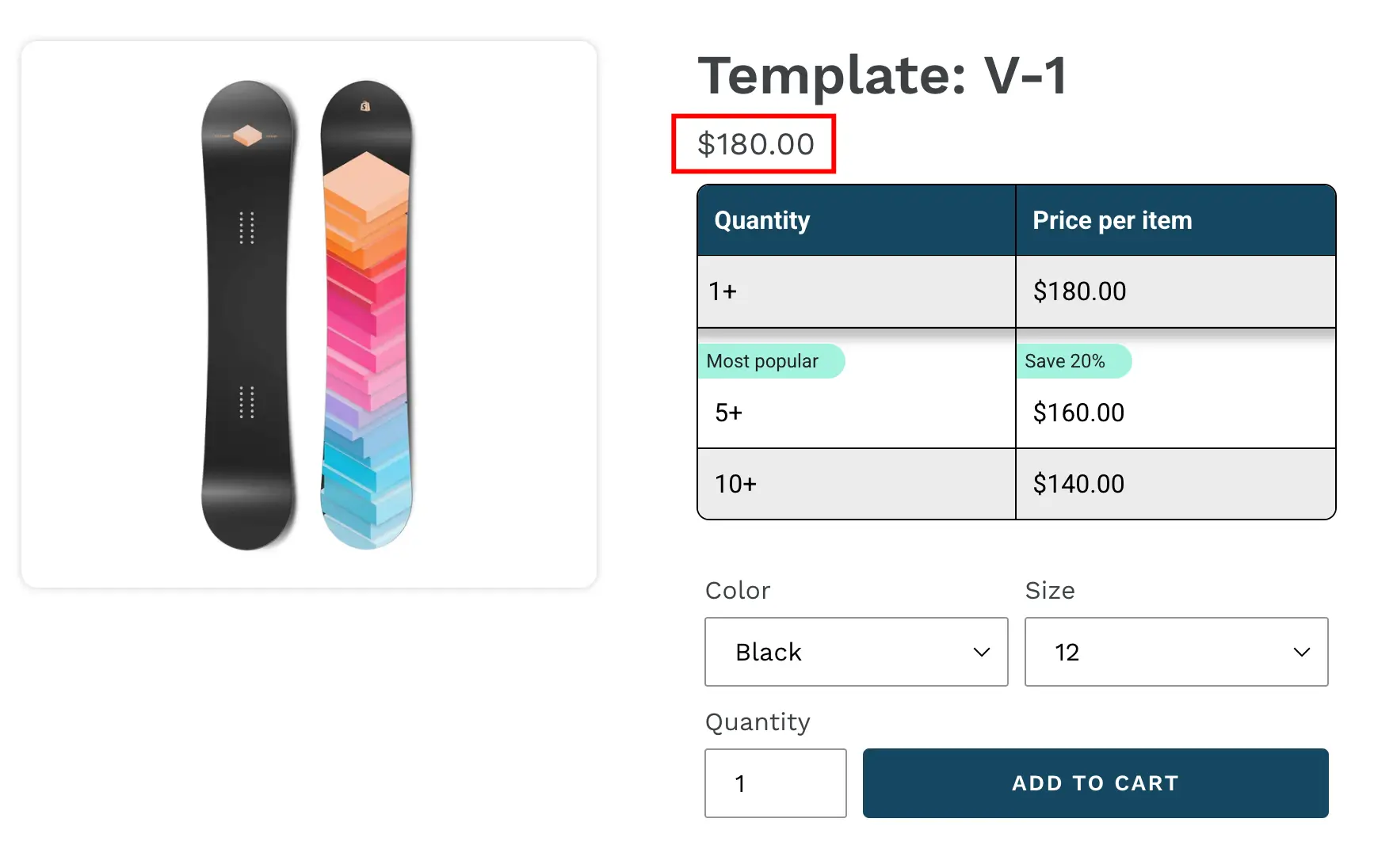Click the black snowboard in image

(248, 314)
